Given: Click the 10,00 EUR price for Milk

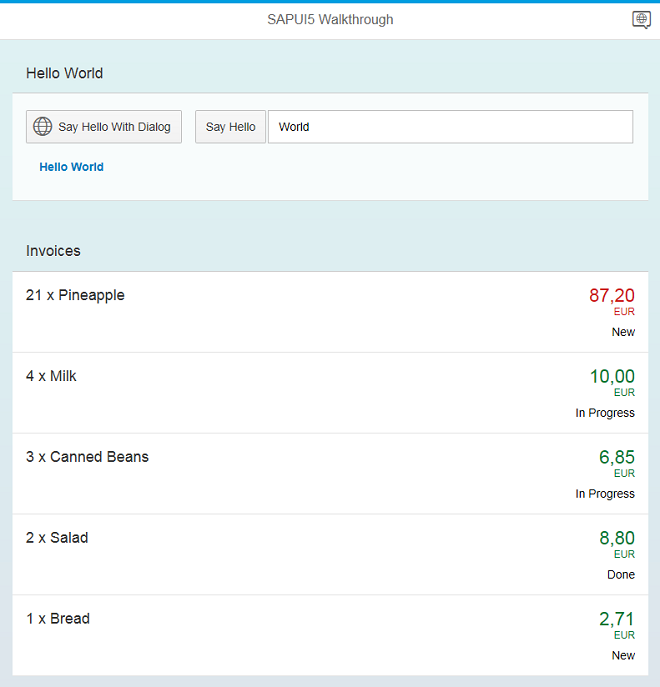Looking at the screenshot, I should pyautogui.click(x=611, y=376).
